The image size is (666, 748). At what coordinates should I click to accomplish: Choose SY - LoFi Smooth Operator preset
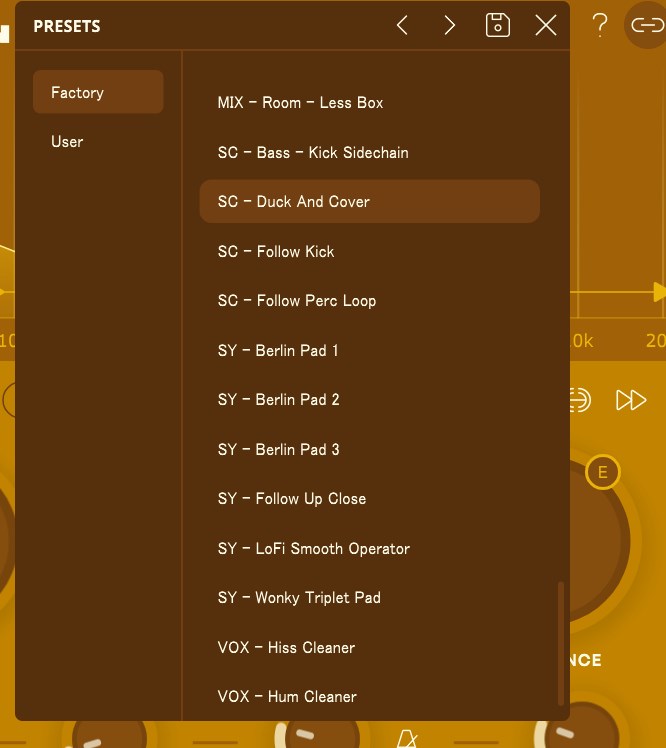point(314,549)
